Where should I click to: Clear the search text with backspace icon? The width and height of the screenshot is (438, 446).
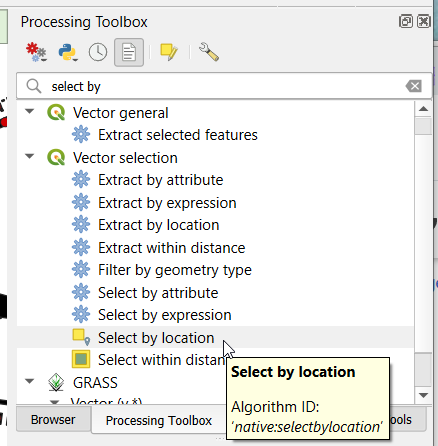pos(414,86)
